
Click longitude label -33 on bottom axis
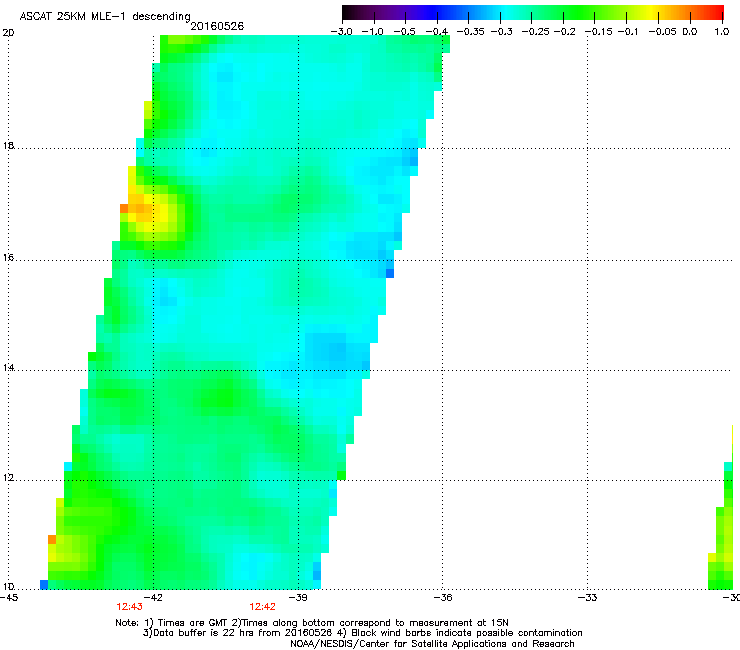(588, 598)
